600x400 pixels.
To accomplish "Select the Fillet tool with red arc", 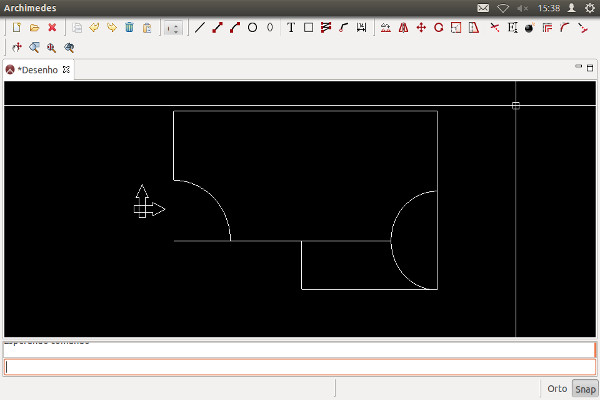I will tap(565, 28).
